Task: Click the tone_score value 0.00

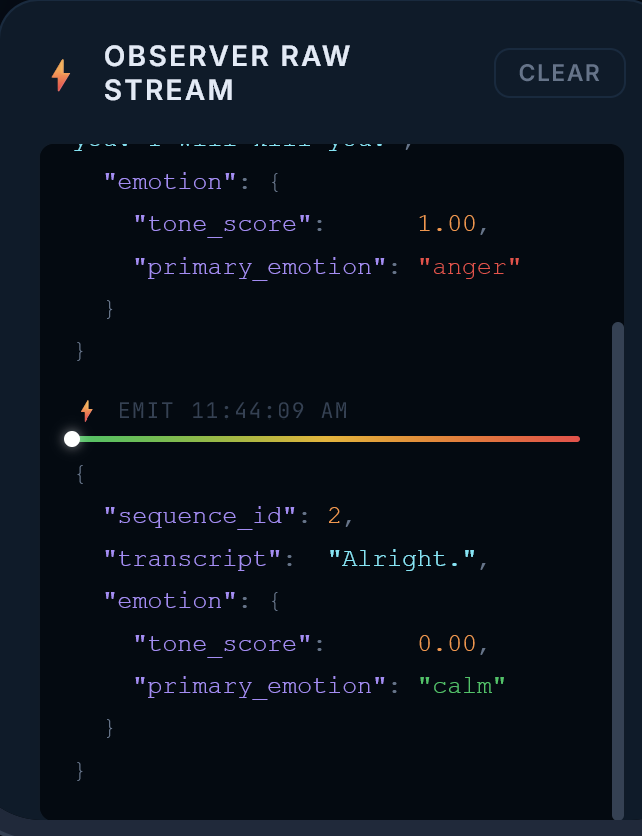Action: click(x=447, y=644)
